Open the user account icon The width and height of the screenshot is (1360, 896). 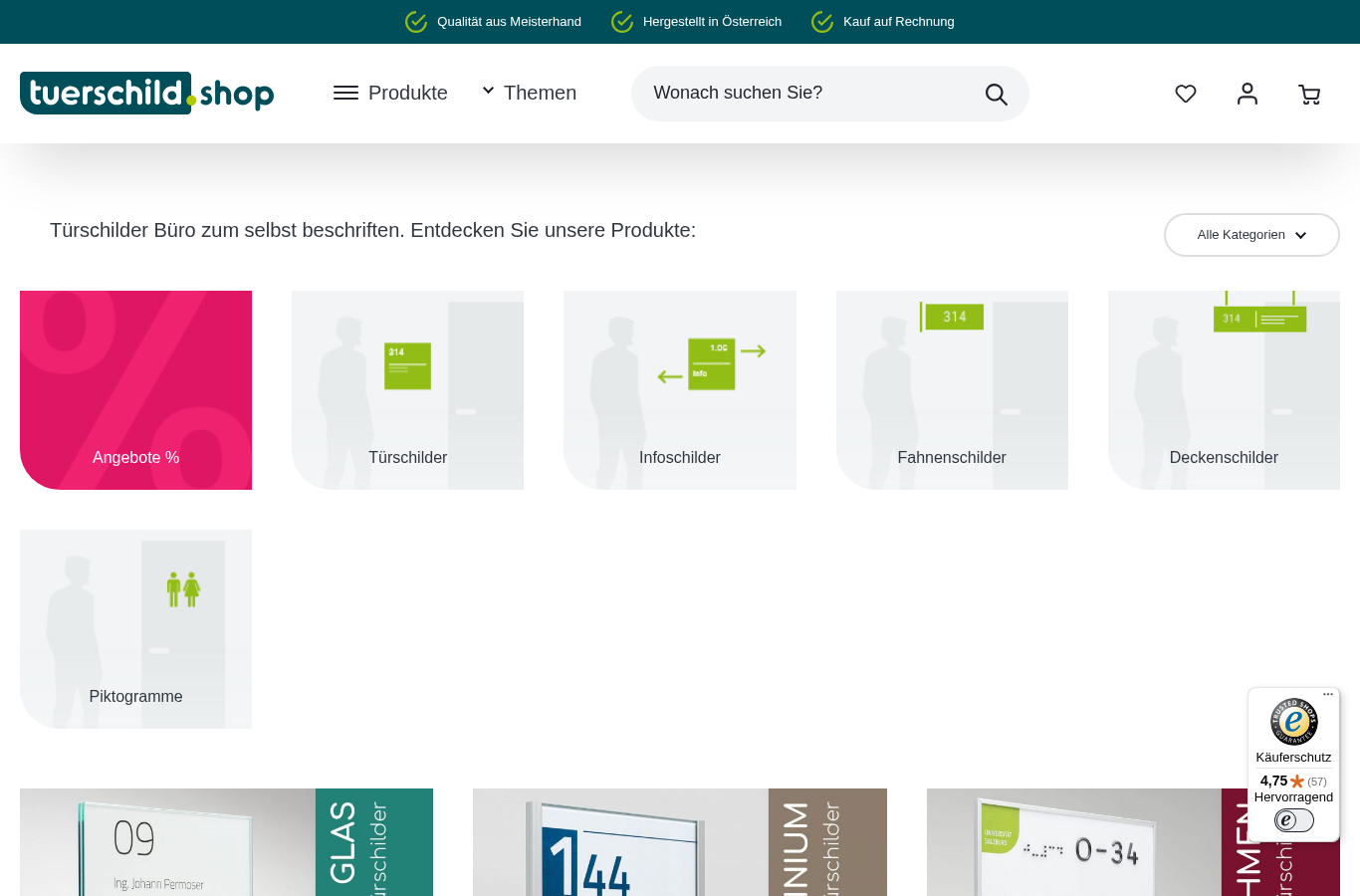(x=1247, y=94)
